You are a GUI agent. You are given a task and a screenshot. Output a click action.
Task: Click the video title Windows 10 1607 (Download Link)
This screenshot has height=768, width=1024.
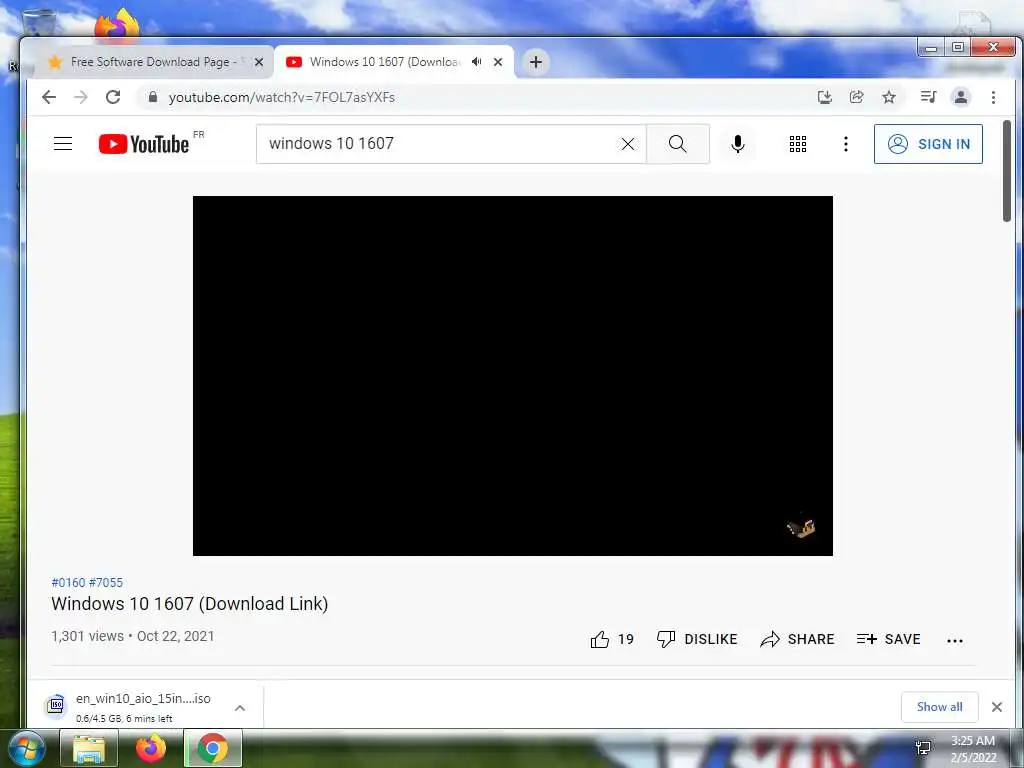coord(189,603)
